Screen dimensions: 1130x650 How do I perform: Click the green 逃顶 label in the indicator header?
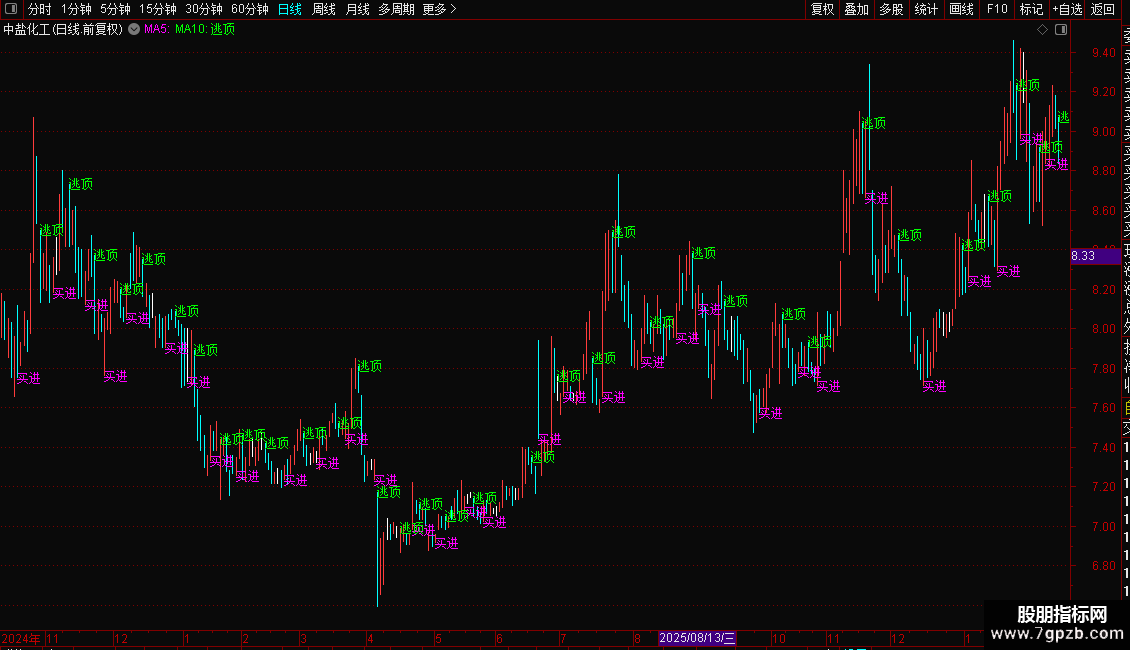(223, 30)
